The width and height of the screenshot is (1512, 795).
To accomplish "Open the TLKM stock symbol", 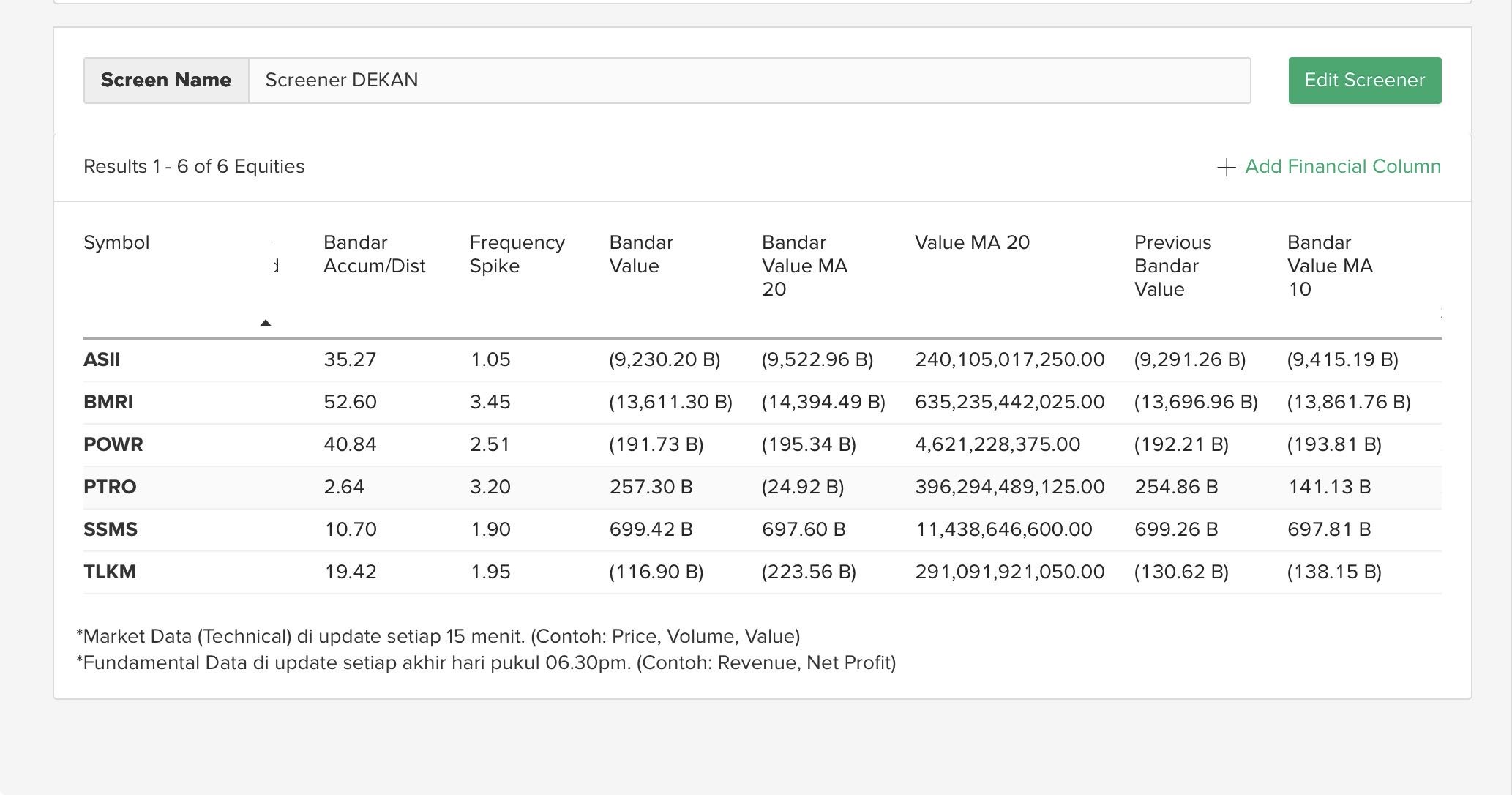I will click(110, 572).
